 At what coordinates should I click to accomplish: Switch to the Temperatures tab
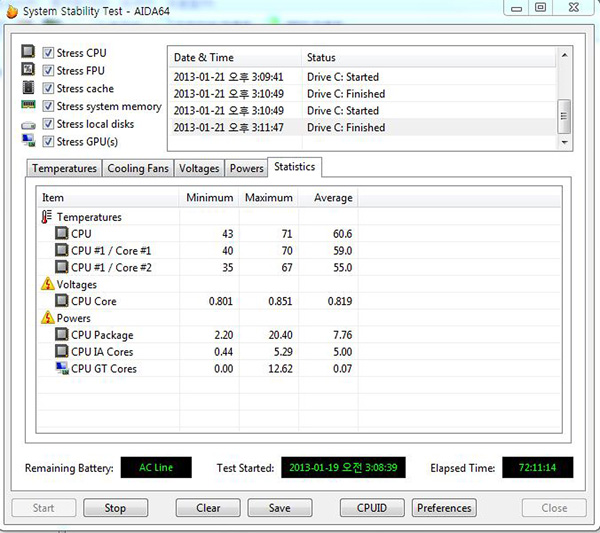(x=64, y=168)
